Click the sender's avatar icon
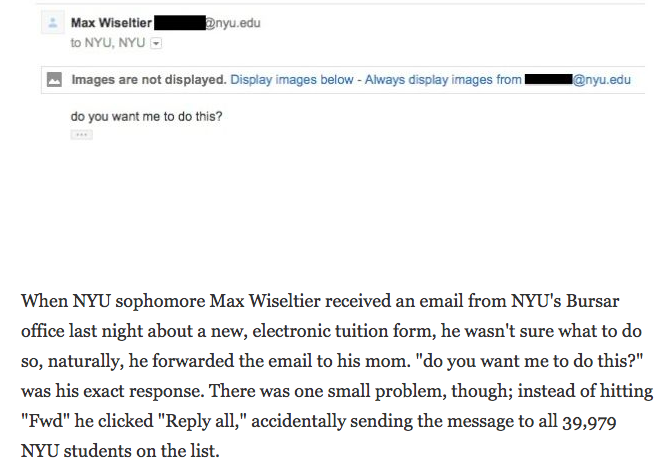664x470 pixels. click(x=53, y=22)
